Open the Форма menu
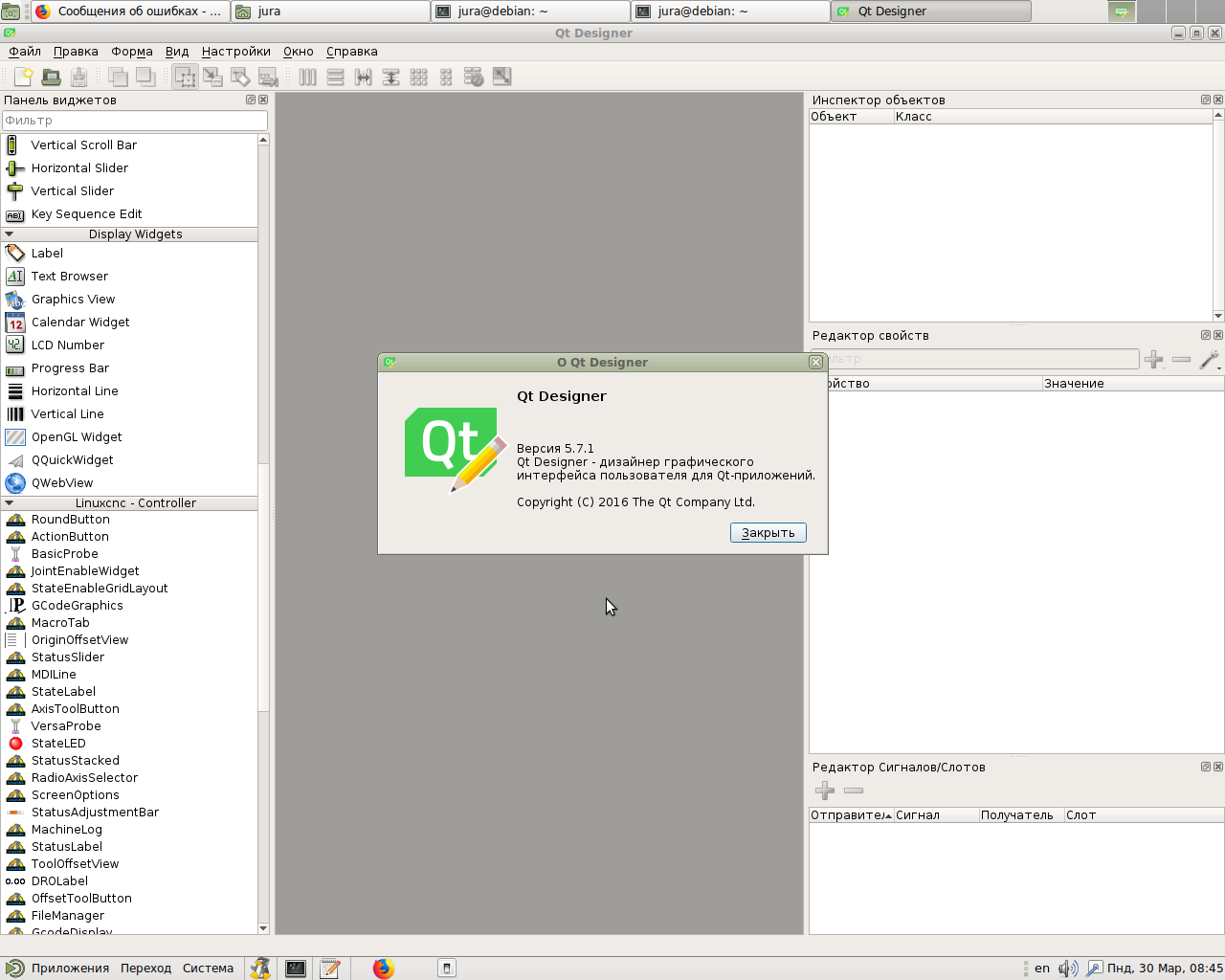 pyautogui.click(x=132, y=52)
